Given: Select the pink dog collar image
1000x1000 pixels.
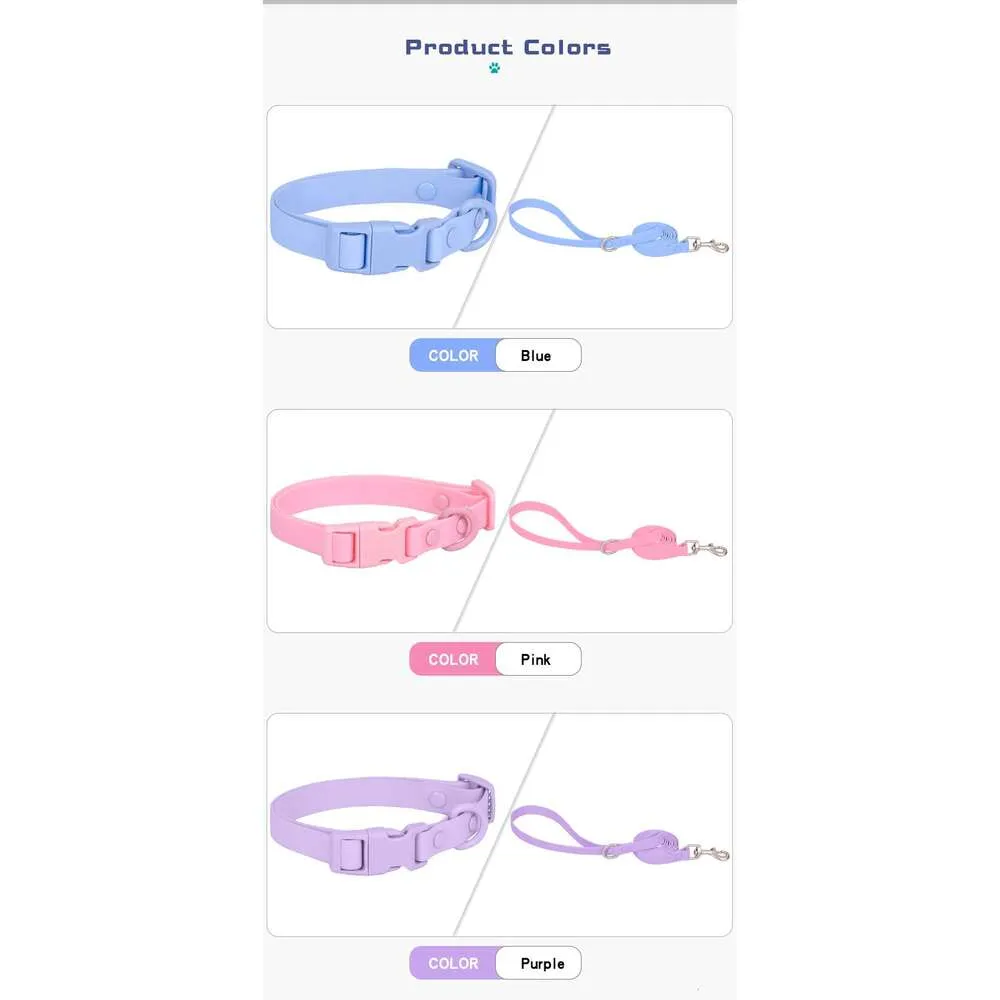Looking at the screenshot, I should pyautogui.click(x=383, y=523).
